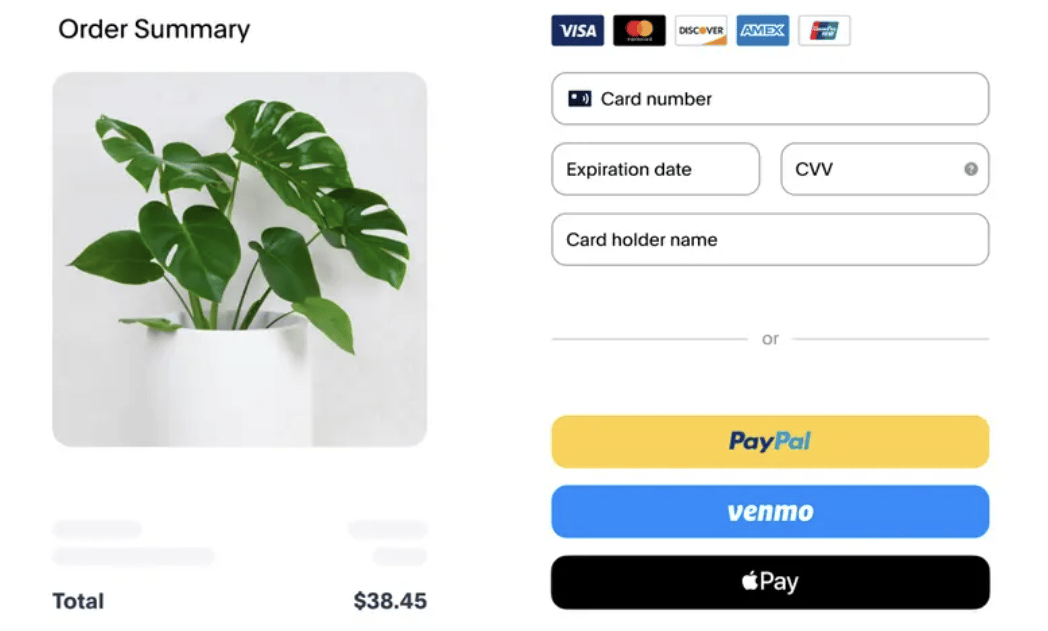Viewport: 1048px width, 631px height.
Task: Pay with the yellow PayPal button
Action: (770, 442)
